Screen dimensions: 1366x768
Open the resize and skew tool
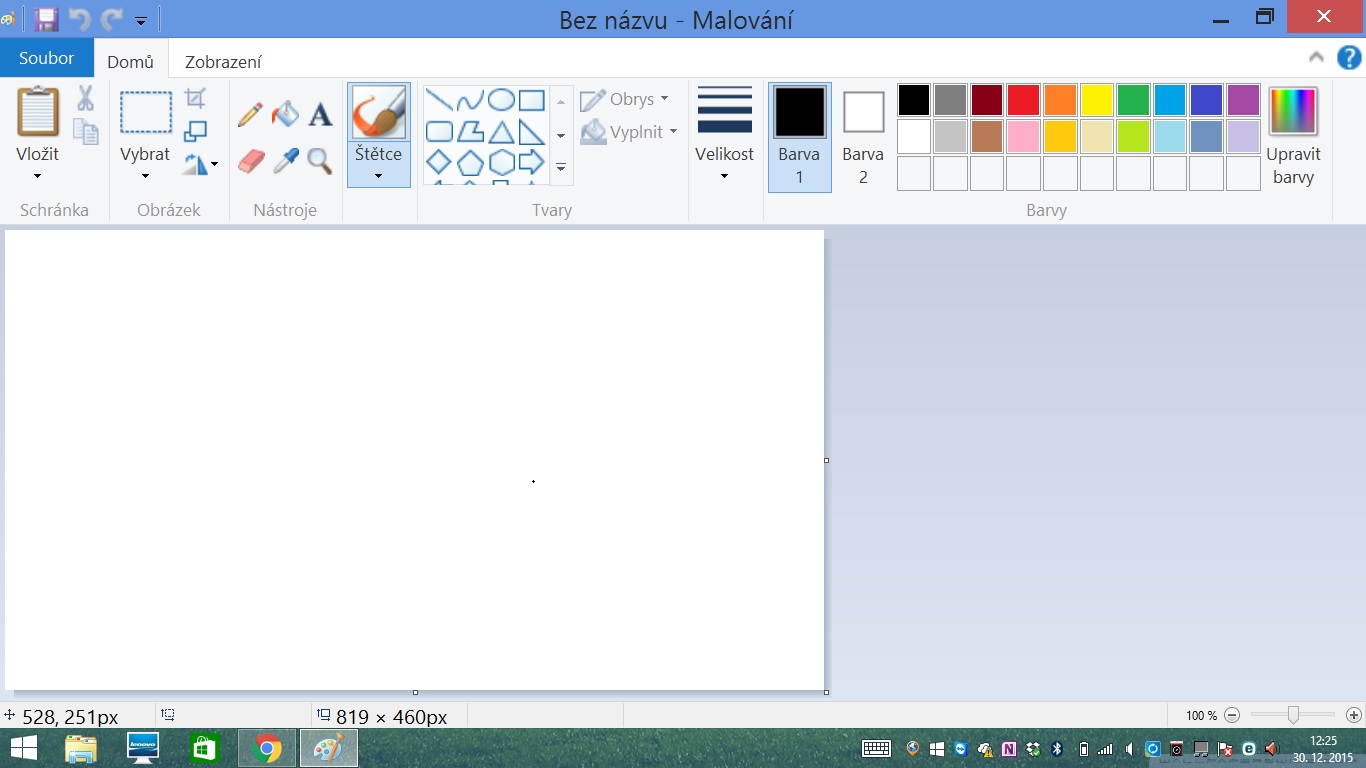coord(196,131)
